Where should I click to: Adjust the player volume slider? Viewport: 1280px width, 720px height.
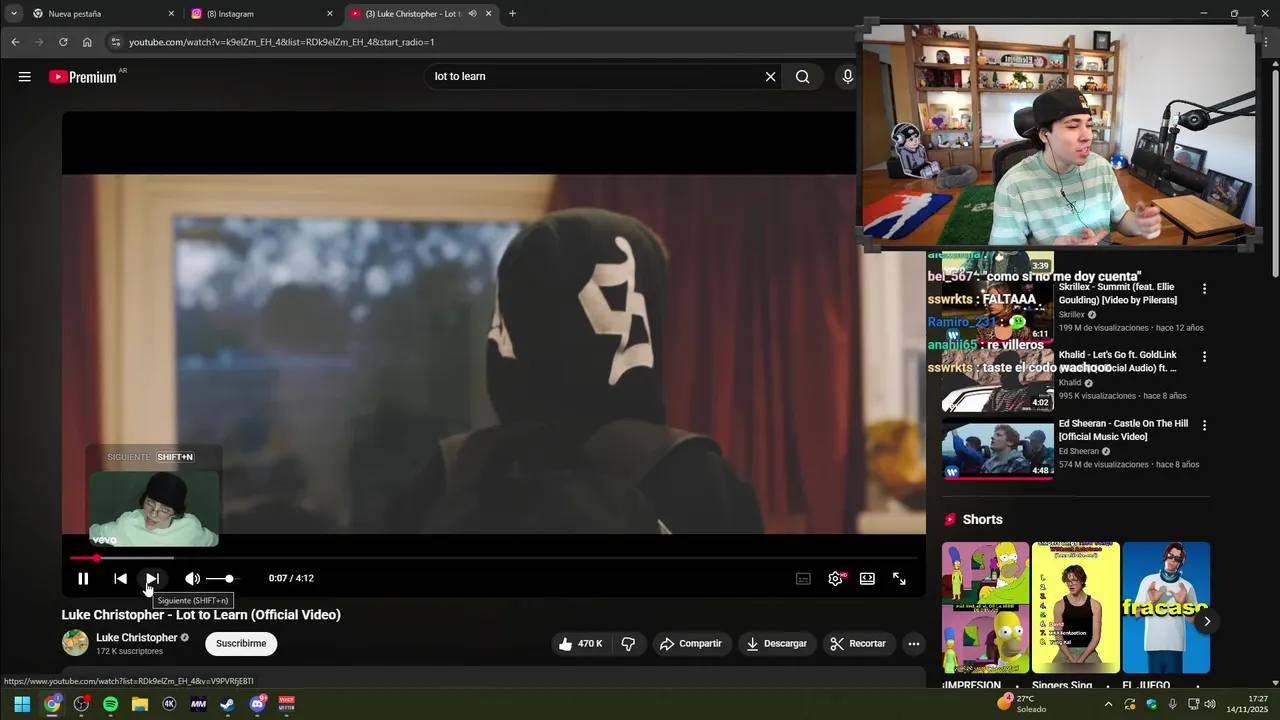(x=222, y=578)
